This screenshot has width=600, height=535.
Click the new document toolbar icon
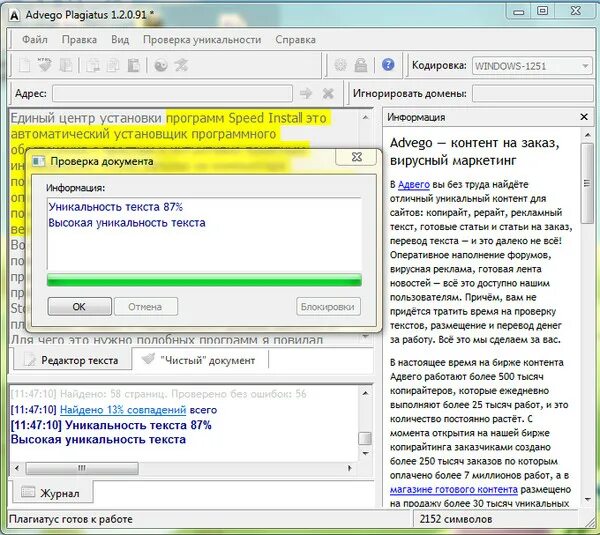pos(24,65)
